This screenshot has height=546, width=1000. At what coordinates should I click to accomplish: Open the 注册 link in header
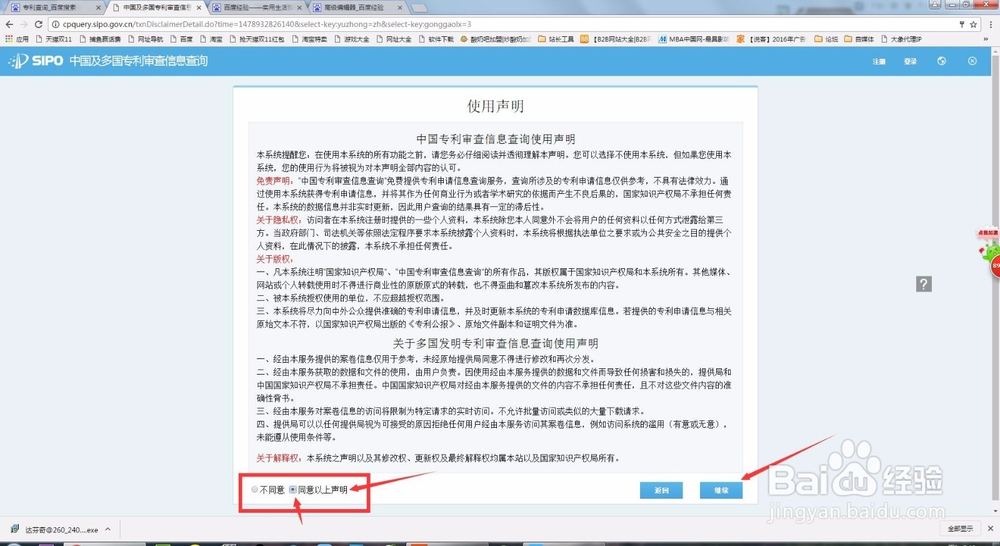click(x=879, y=61)
